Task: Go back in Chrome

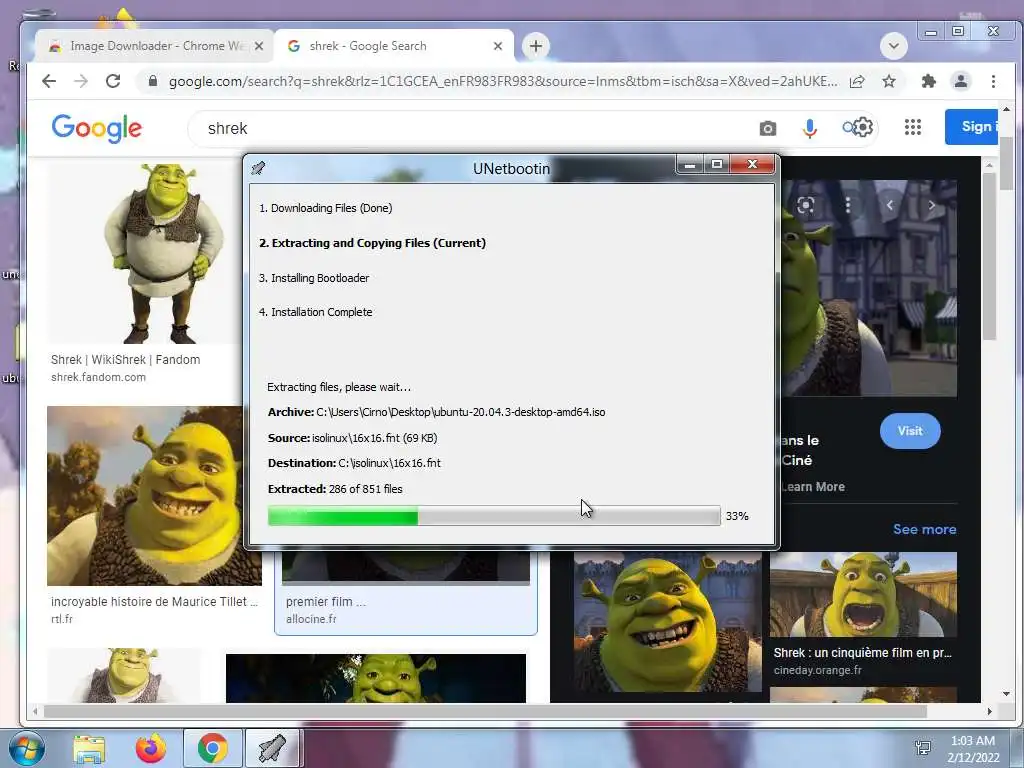Action: pos(49,81)
